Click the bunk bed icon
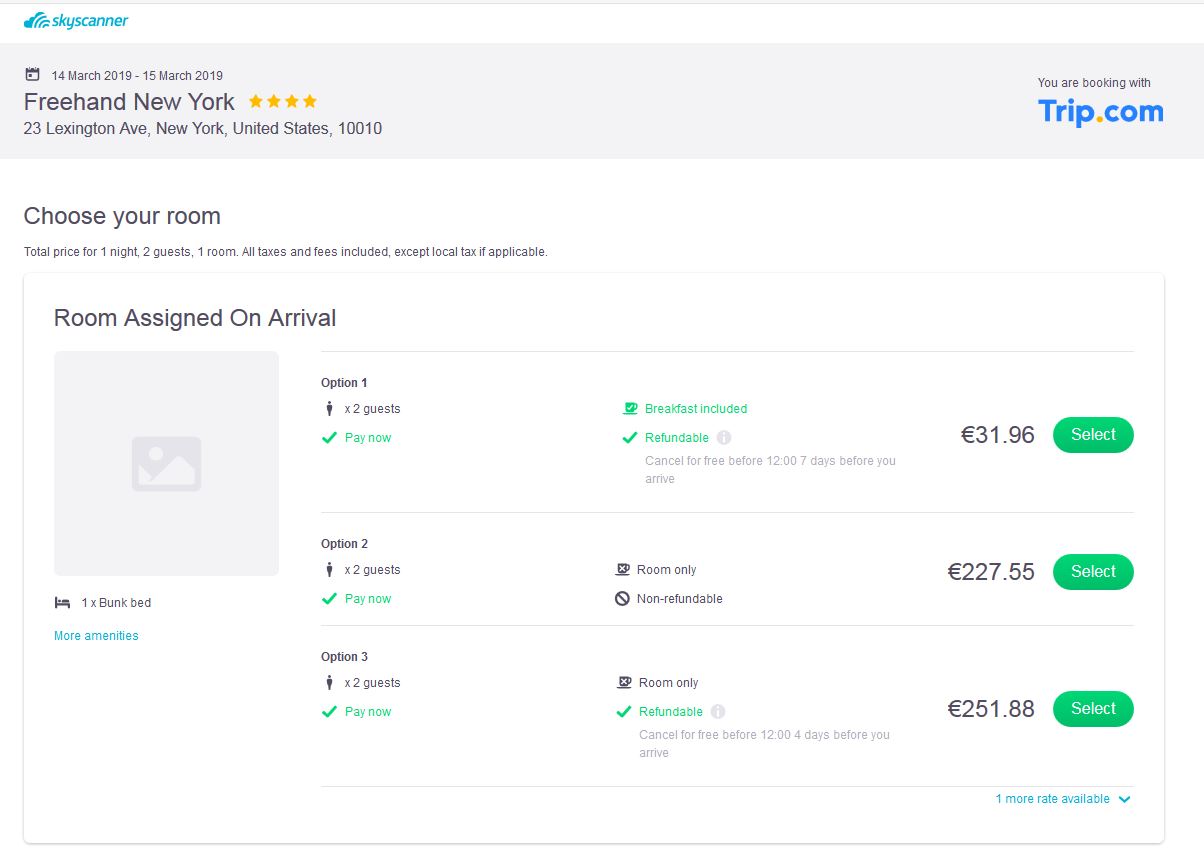This screenshot has width=1204, height=857. pyautogui.click(x=62, y=603)
